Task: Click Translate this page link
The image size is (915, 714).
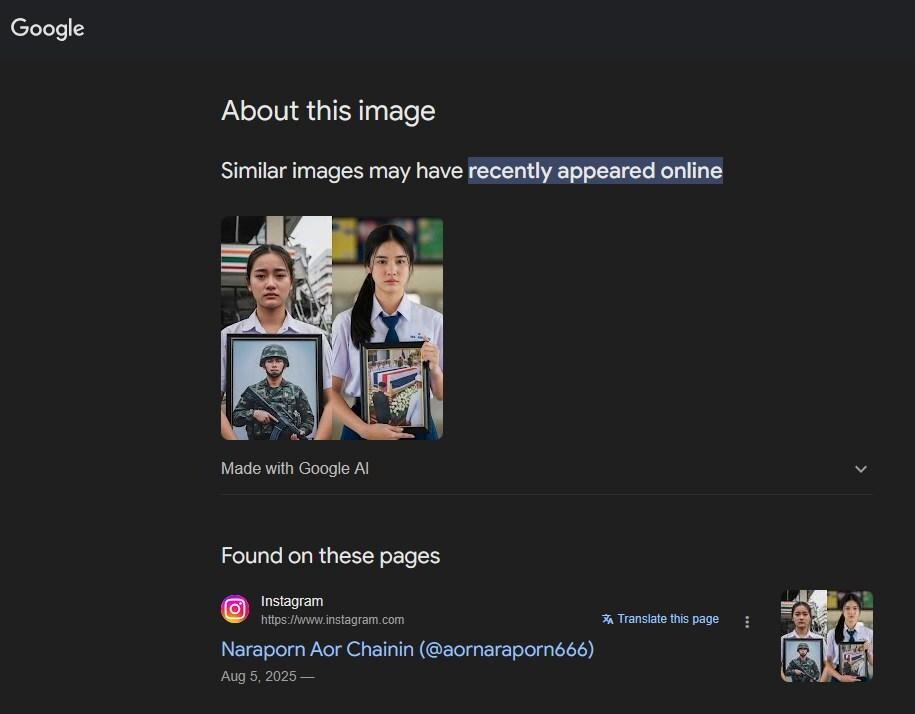Action: [x=668, y=619]
